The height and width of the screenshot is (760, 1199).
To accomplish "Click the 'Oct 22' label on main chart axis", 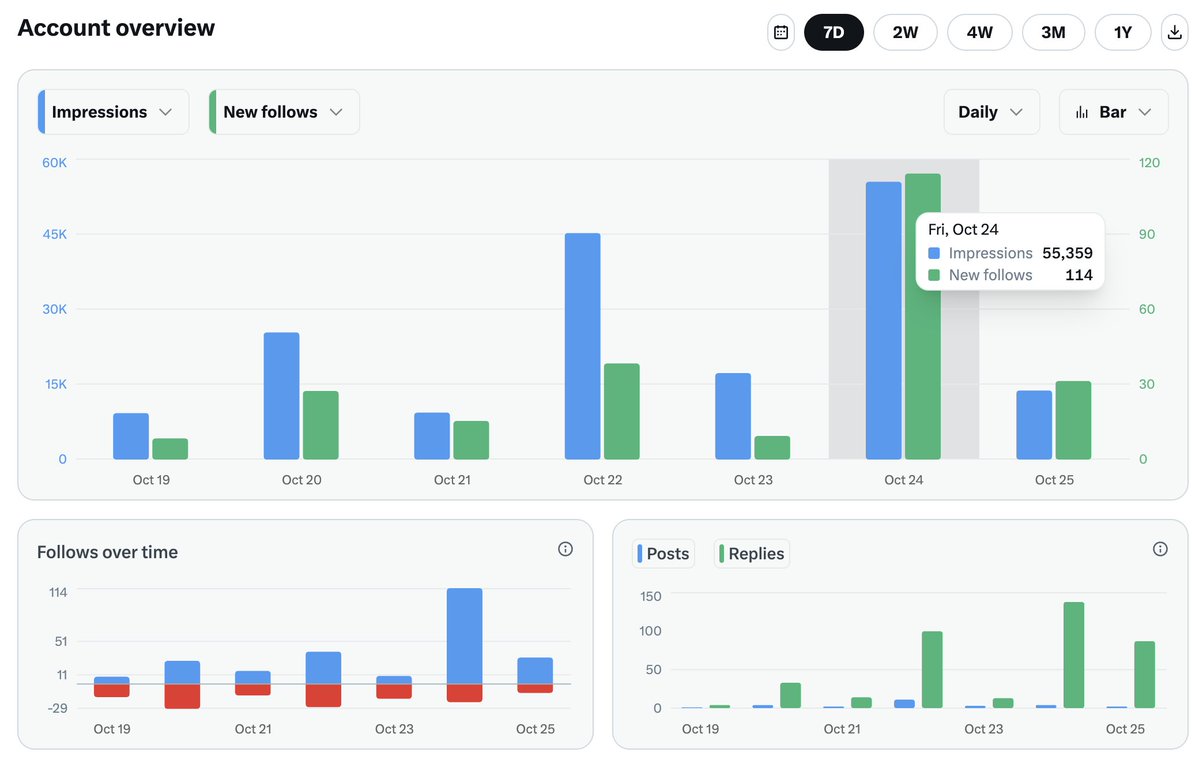I will [603, 480].
